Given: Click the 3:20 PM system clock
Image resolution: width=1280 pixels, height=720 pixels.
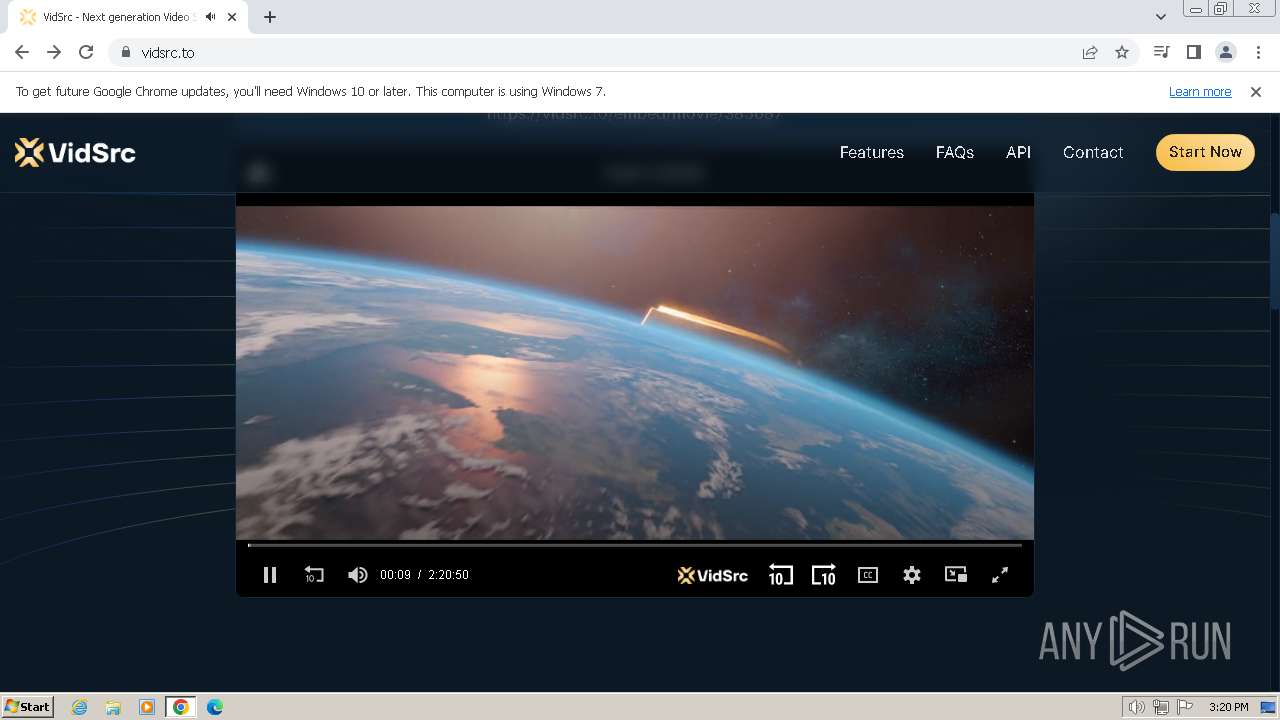Looking at the screenshot, I should 1228,707.
